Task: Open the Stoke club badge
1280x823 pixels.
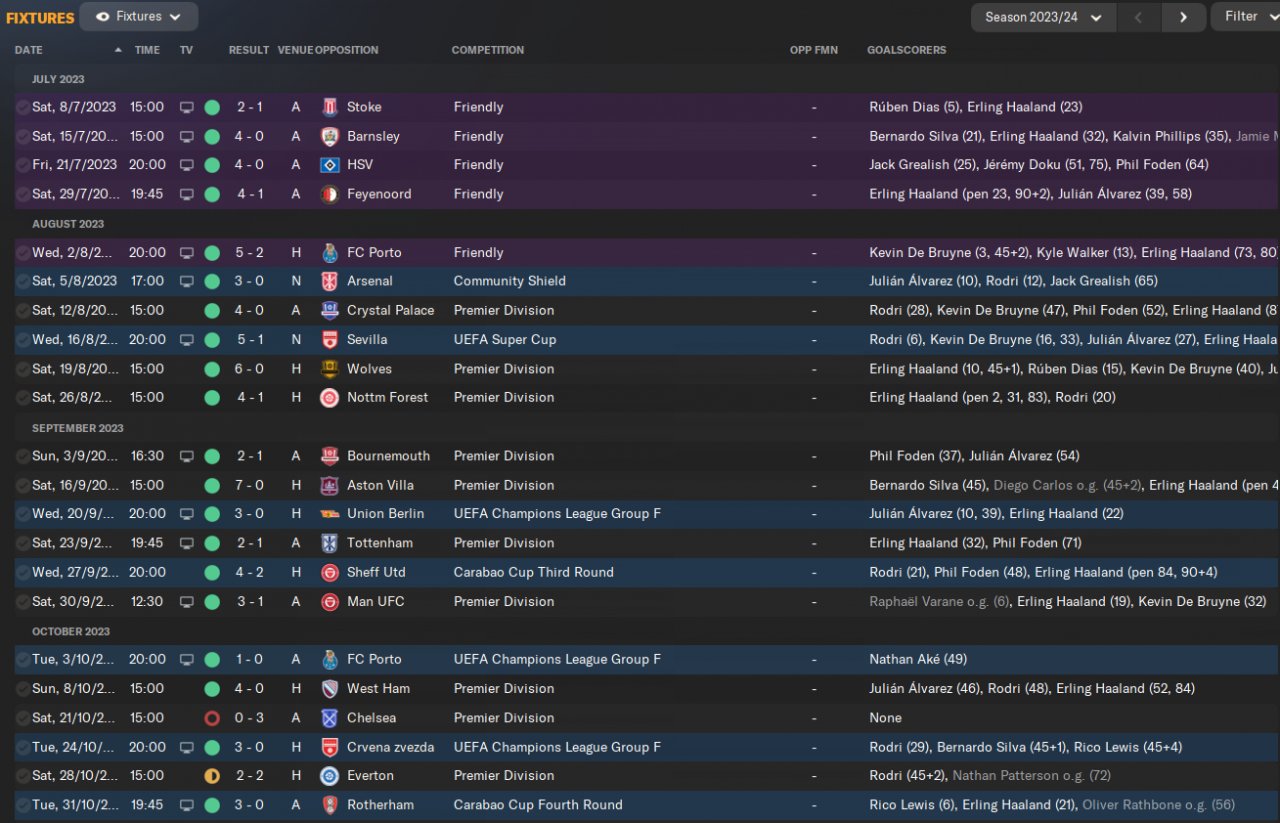Action: coord(330,107)
